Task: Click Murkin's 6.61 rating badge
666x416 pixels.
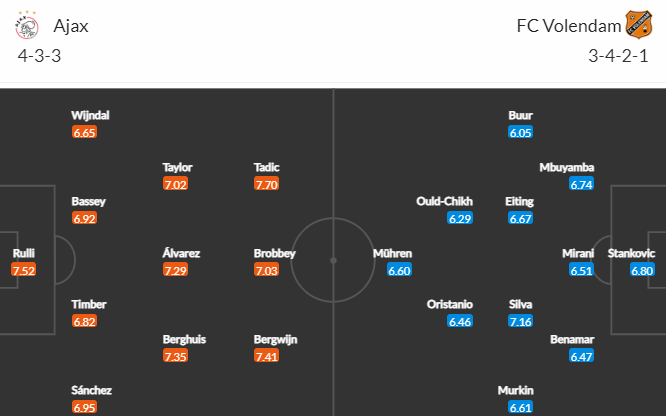Action: [x=520, y=408]
